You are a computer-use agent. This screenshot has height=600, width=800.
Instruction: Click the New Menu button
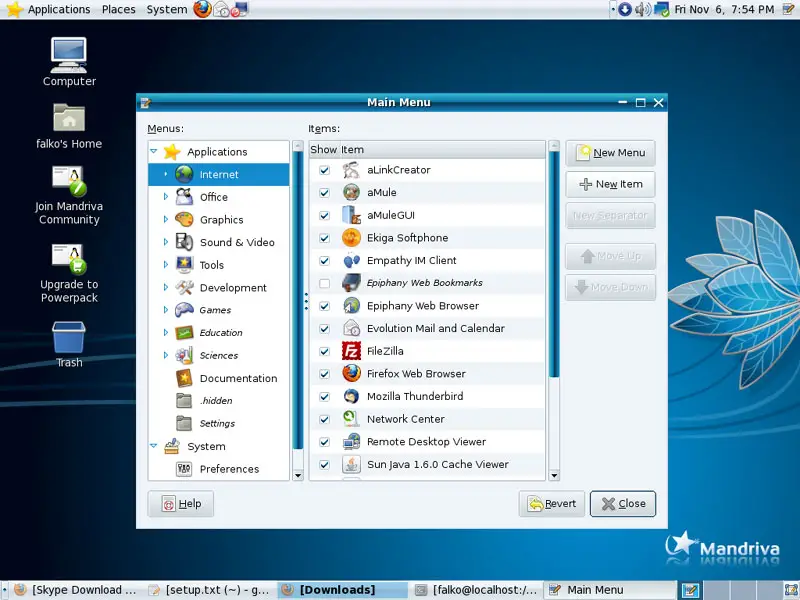click(610, 153)
